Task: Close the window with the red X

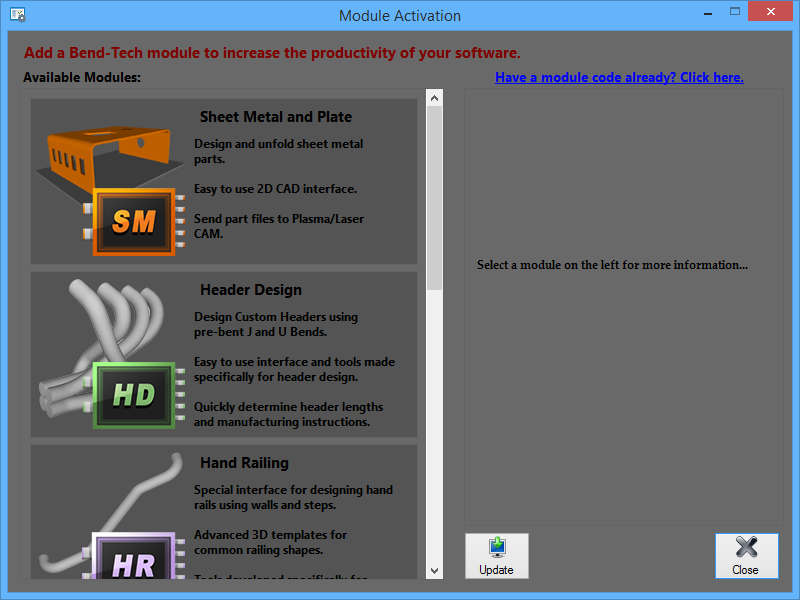Action: [771, 11]
